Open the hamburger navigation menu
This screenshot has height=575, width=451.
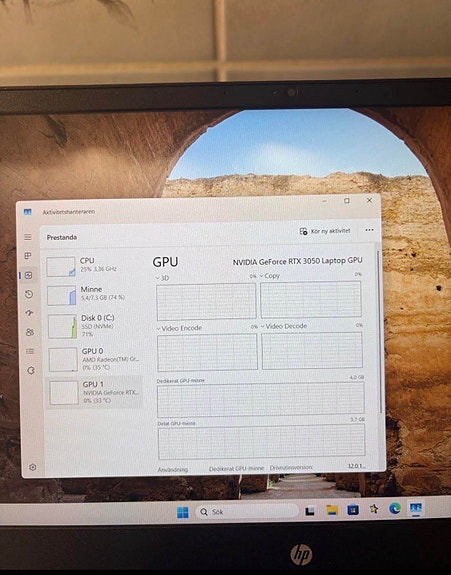tap(28, 237)
